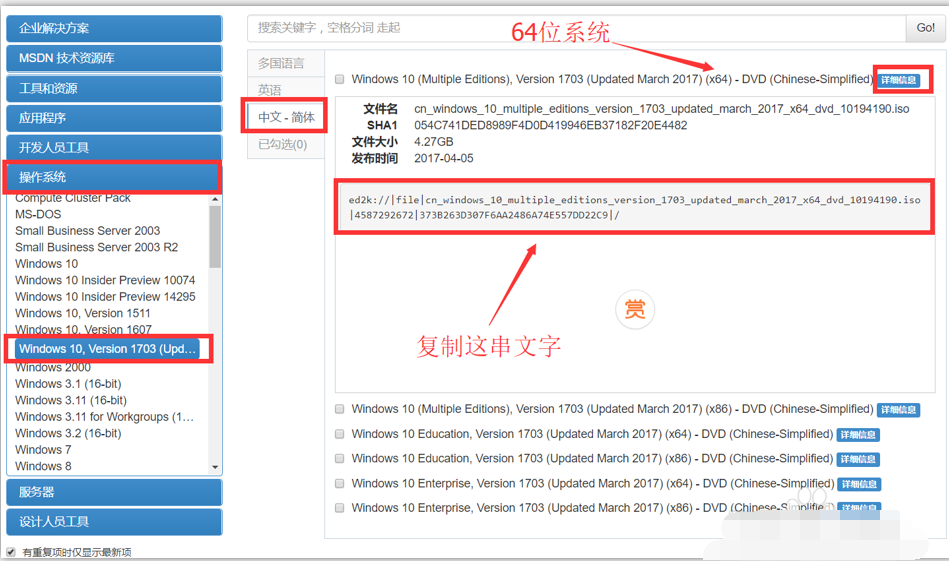Click 详细信息 badge for Education x64
Viewport: 949px width, 561px height.
[x=859, y=435]
